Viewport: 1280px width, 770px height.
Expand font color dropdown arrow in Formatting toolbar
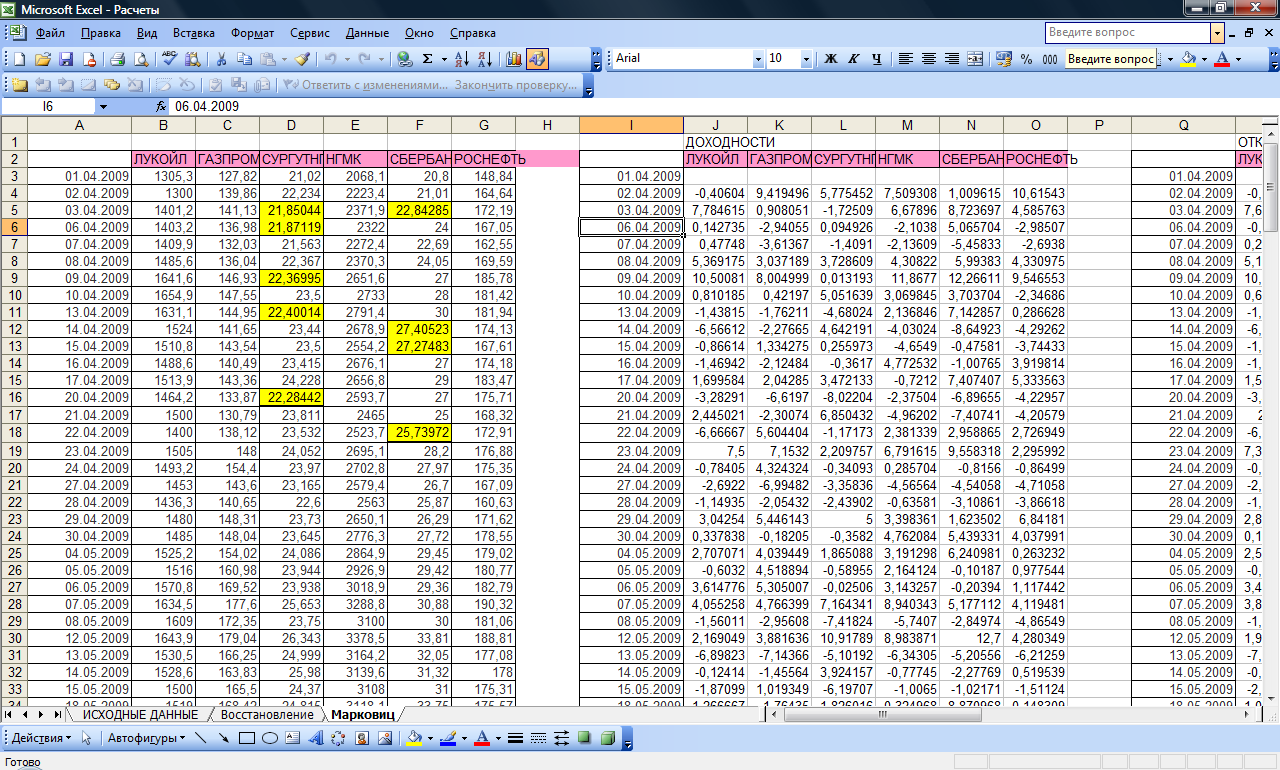1237,59
